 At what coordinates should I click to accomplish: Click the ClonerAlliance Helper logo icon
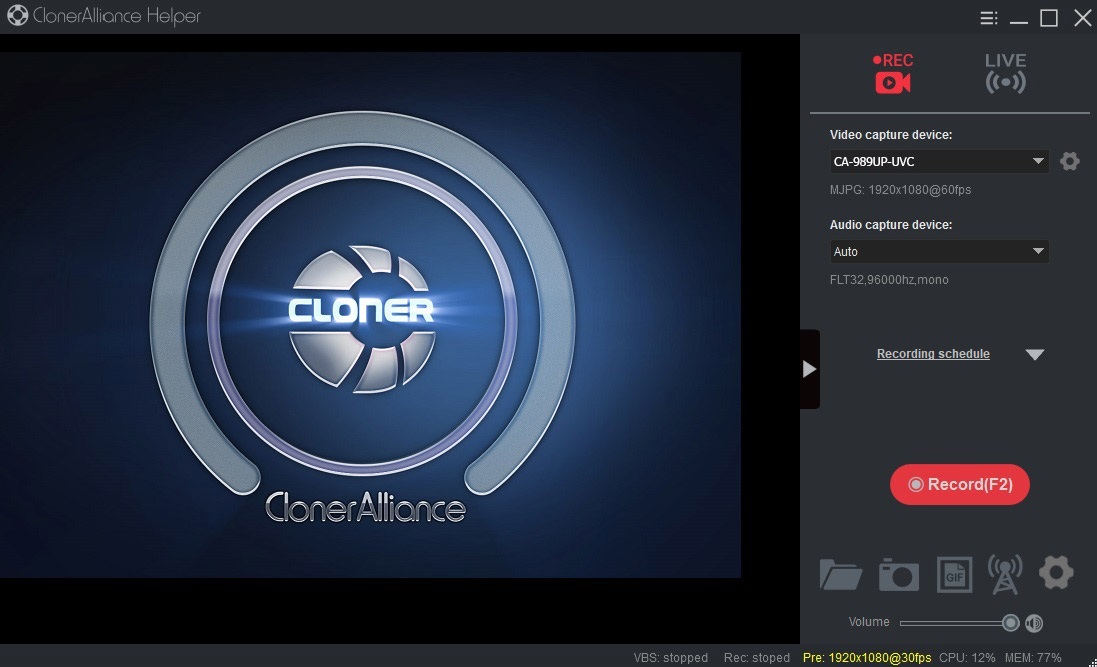17,15
